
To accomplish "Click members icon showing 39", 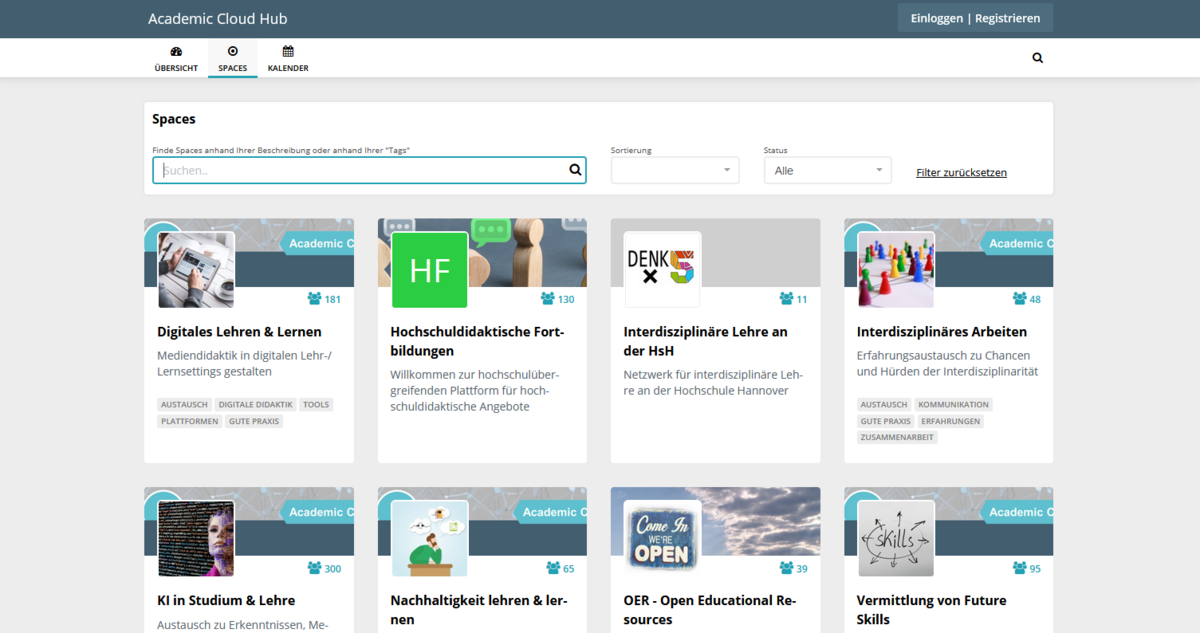I will (786, 568).
